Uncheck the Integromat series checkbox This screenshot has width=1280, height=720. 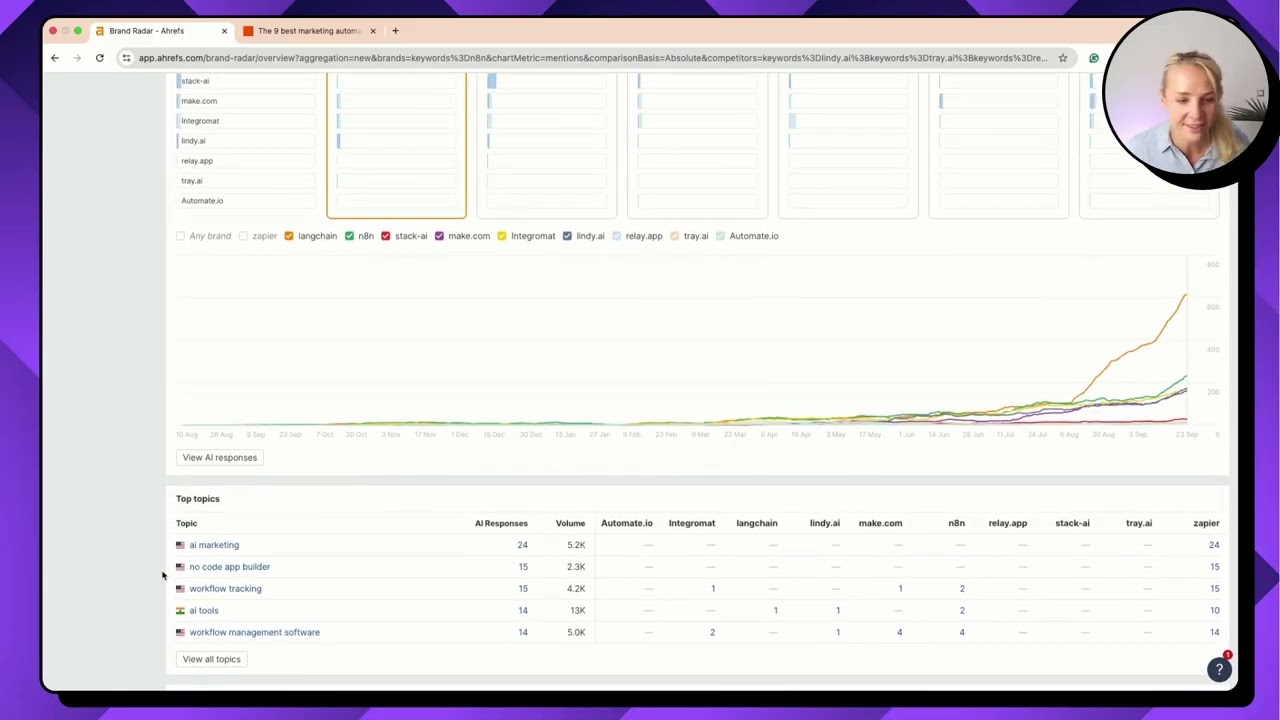[x=501, y=236]
